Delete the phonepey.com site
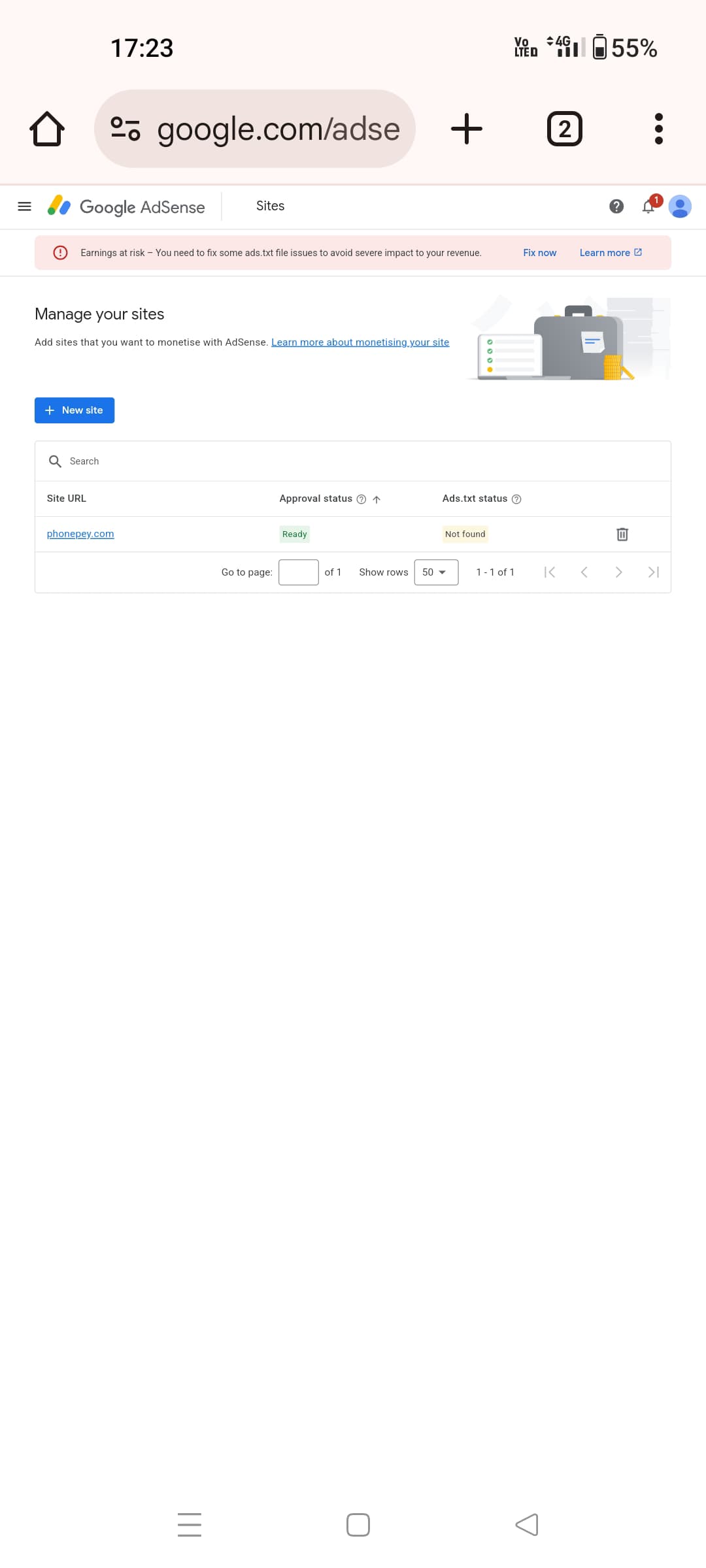This screenshot has width=706, height=1568. (622, 534)
